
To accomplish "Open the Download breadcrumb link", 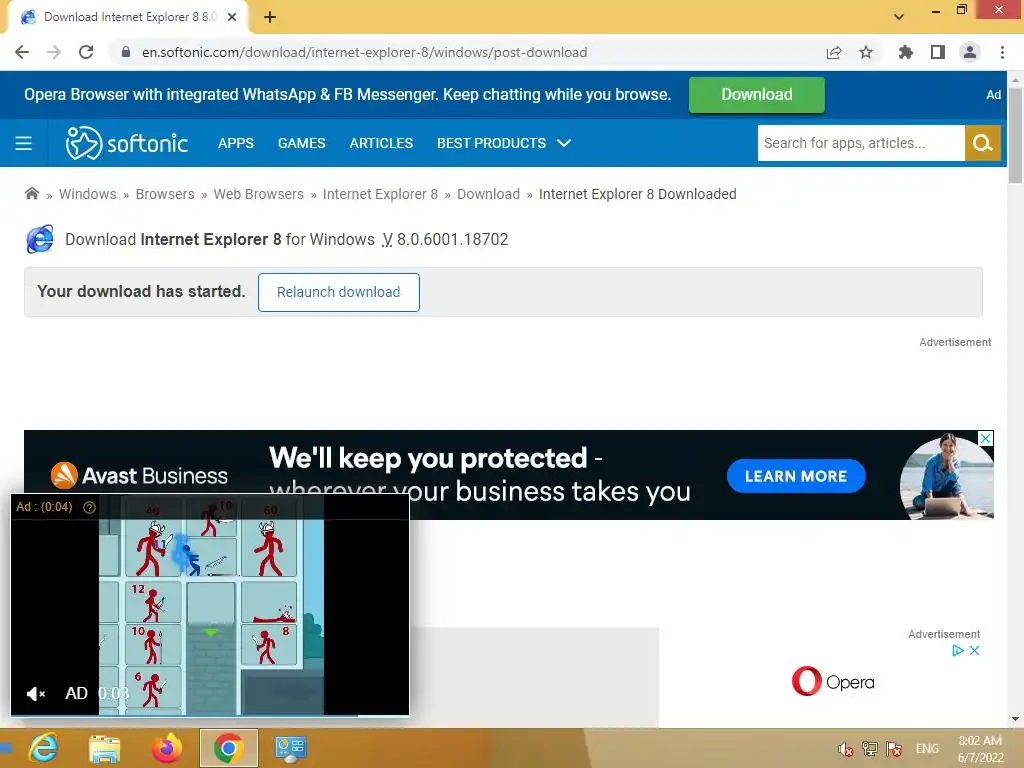I will [x=488, y=194].
